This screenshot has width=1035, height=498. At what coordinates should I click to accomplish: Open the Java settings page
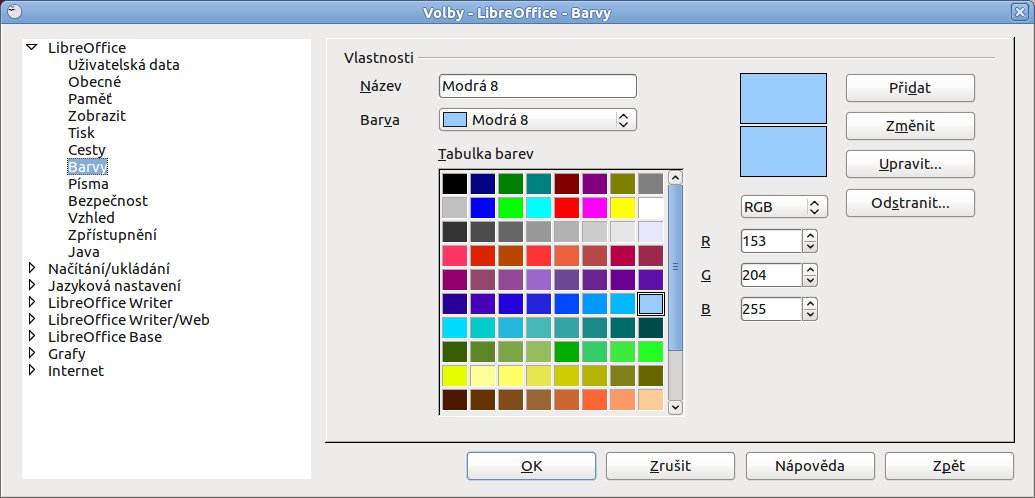coord(84,252)
